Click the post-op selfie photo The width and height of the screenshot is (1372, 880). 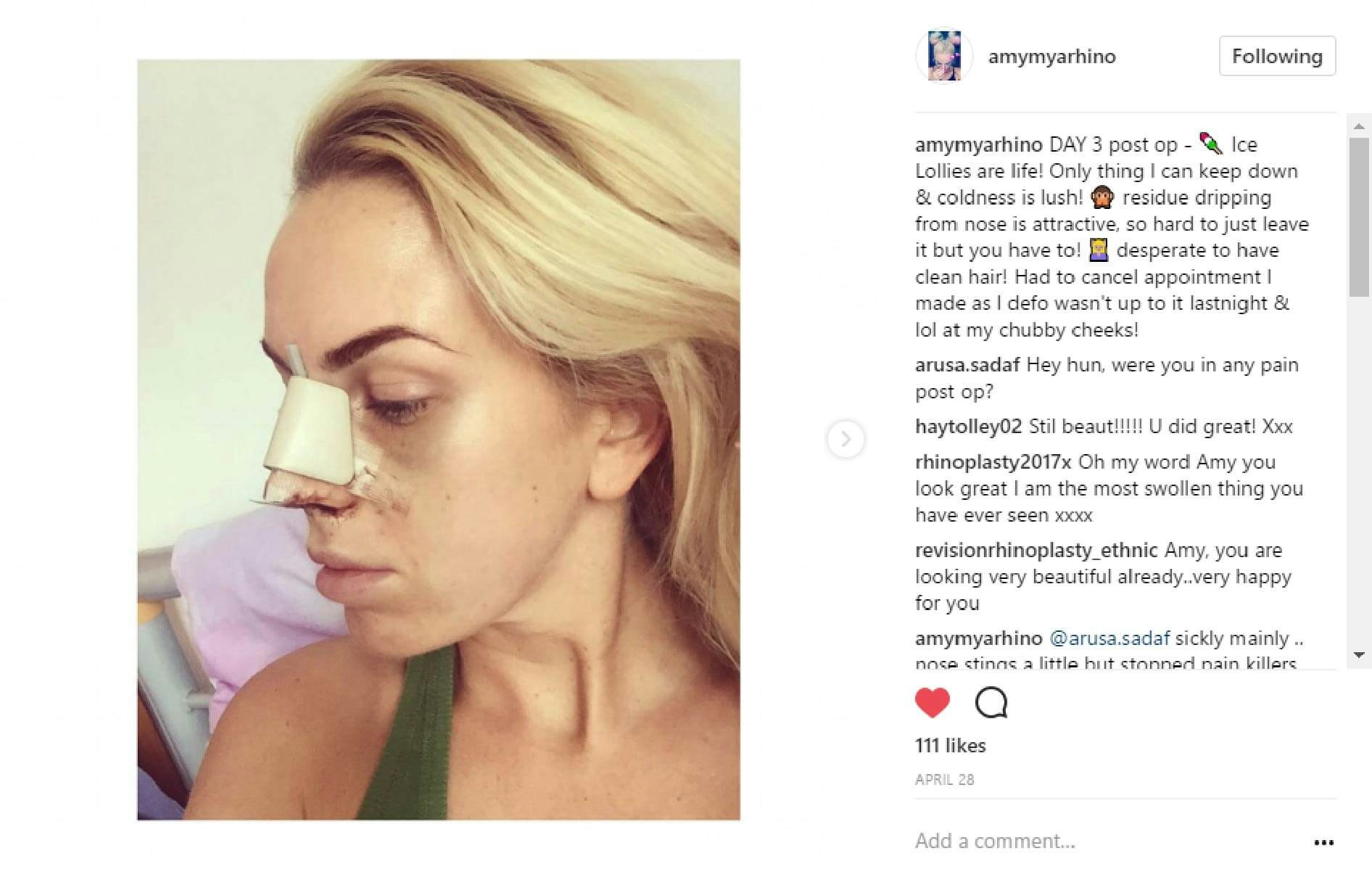pyautogui.click(x=439, y=440)
